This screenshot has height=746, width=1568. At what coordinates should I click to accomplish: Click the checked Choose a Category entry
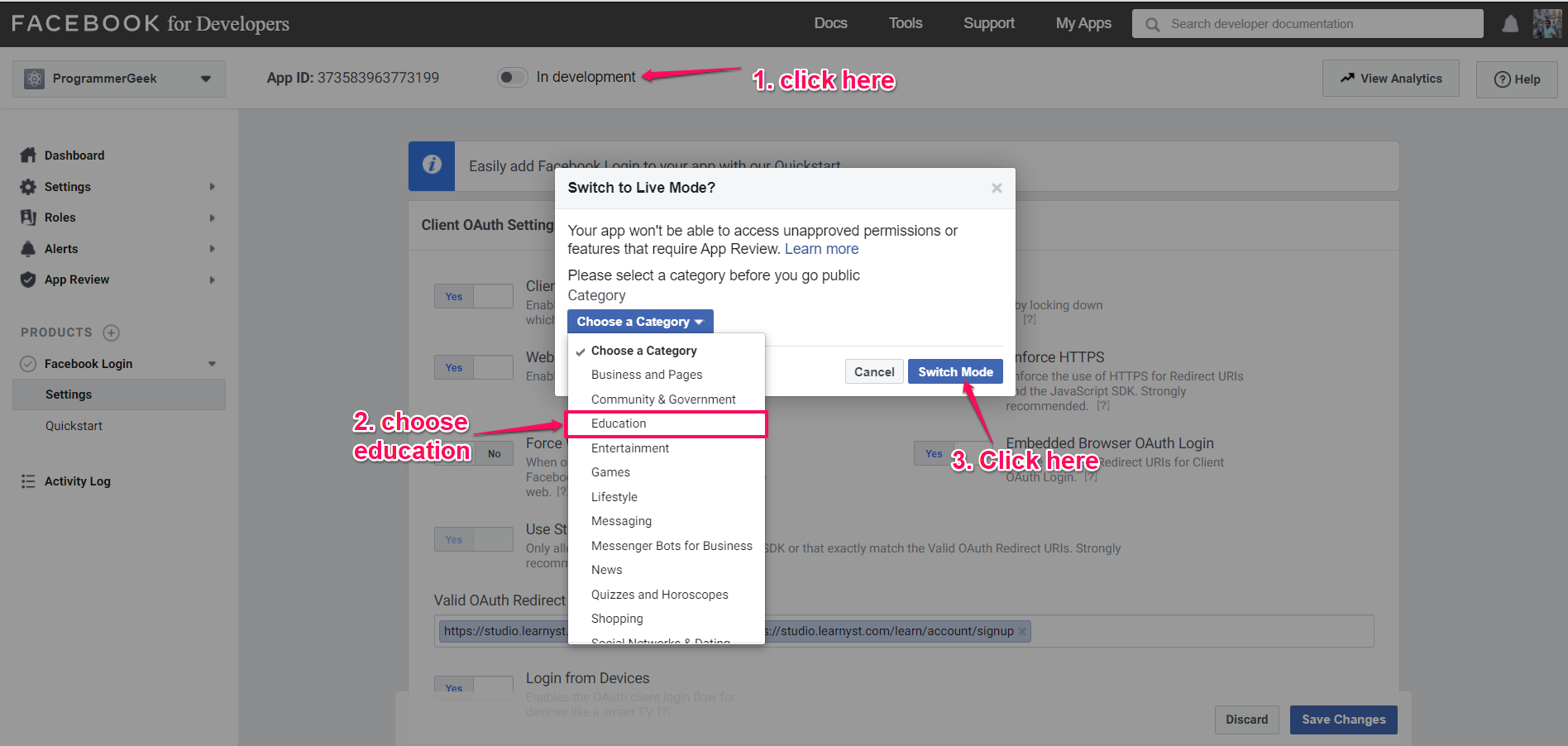point(666,351)
